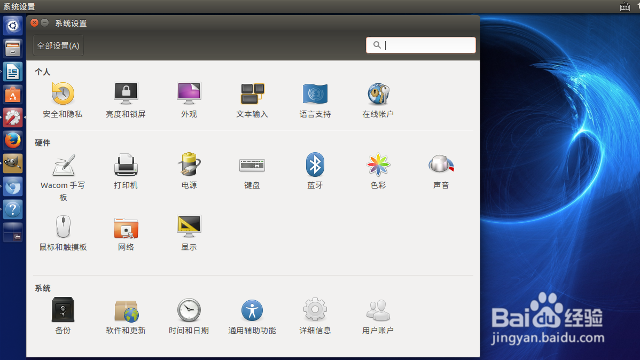Open the 外观 appearance settings

[x=189, y=100]
